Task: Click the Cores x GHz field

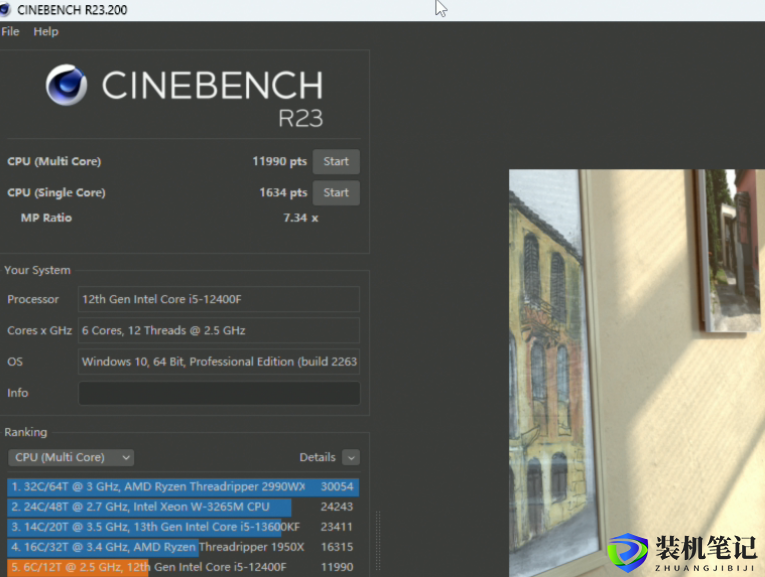Action: coord(219,330)
